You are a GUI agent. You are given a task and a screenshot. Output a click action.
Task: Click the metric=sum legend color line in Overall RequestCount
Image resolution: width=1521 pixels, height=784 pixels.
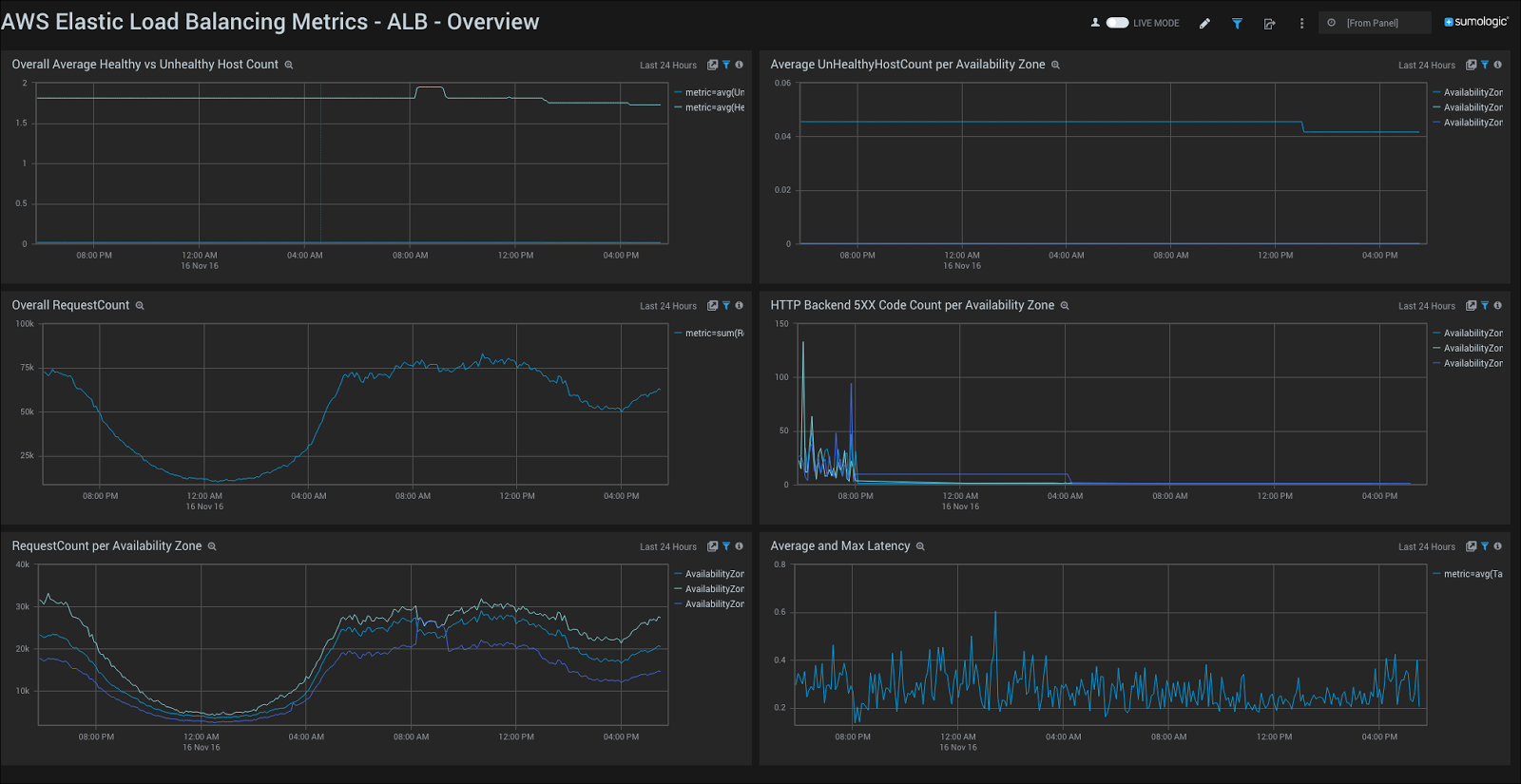(678, 334)
